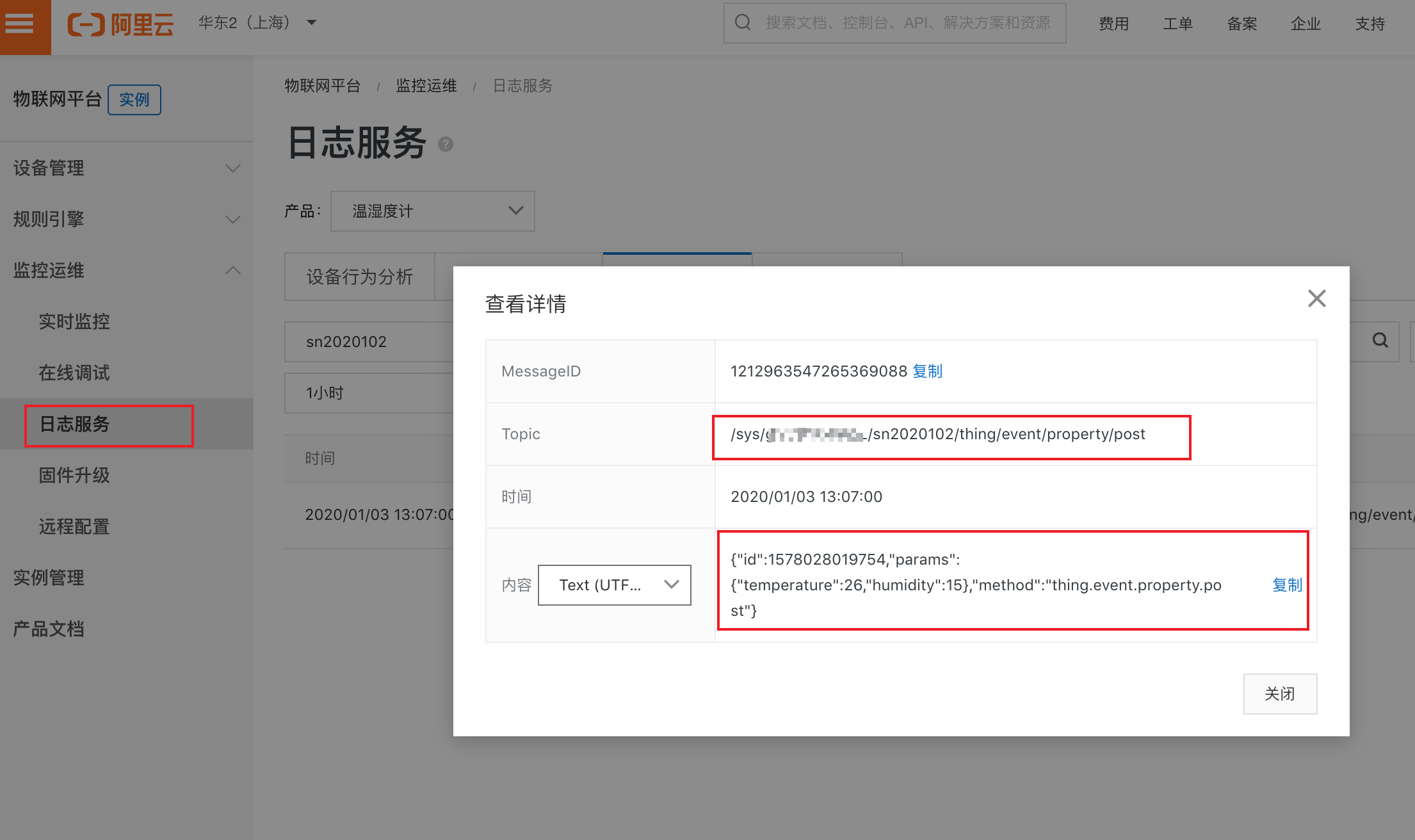The width and height of the screenshot is (1415, 840).
Task: Click the 实例 badge next to 物联网平台
Action: coord(134,100)
